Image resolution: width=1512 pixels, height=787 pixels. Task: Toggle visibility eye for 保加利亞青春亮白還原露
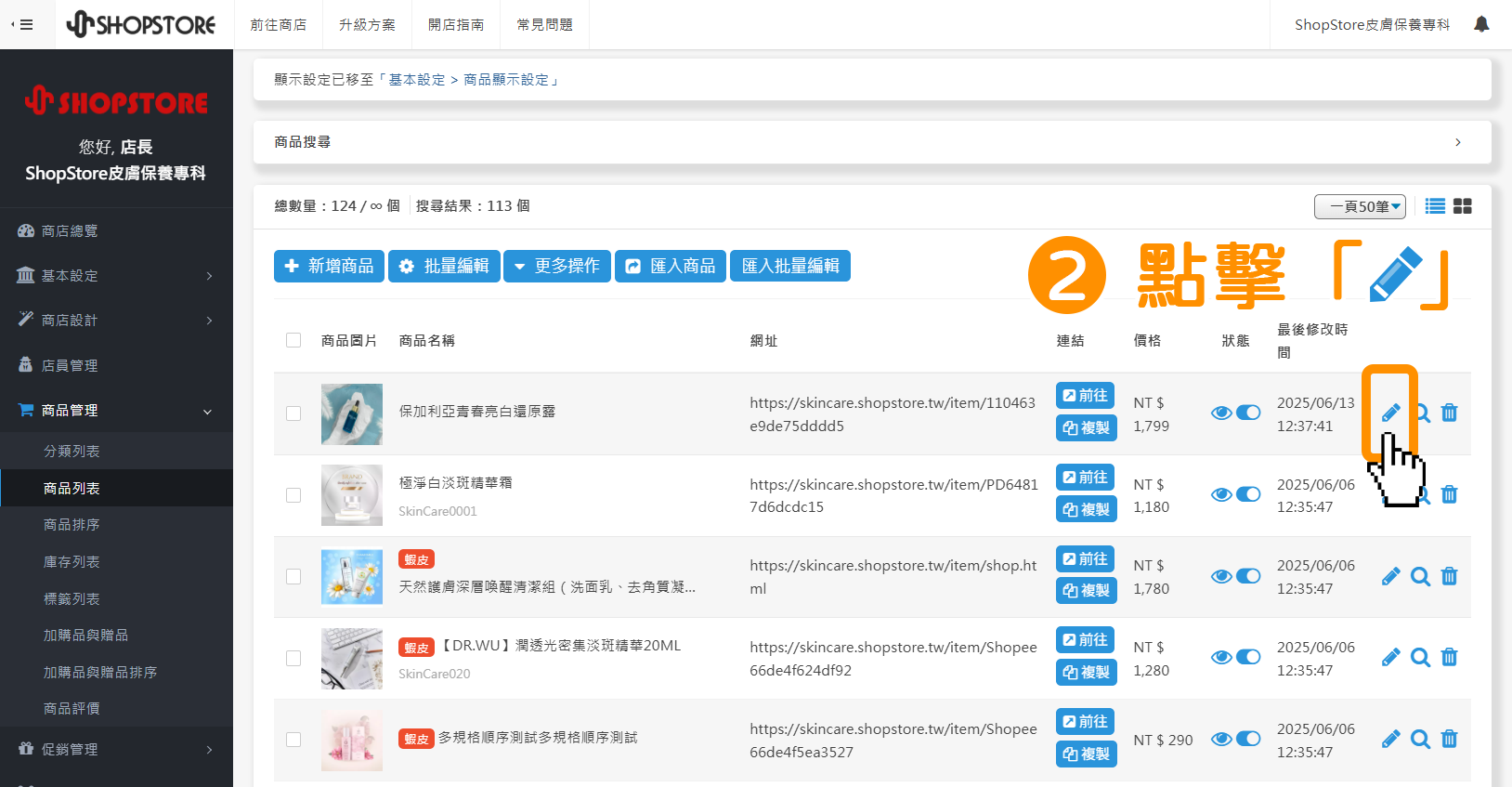[x=1221, y=413]
